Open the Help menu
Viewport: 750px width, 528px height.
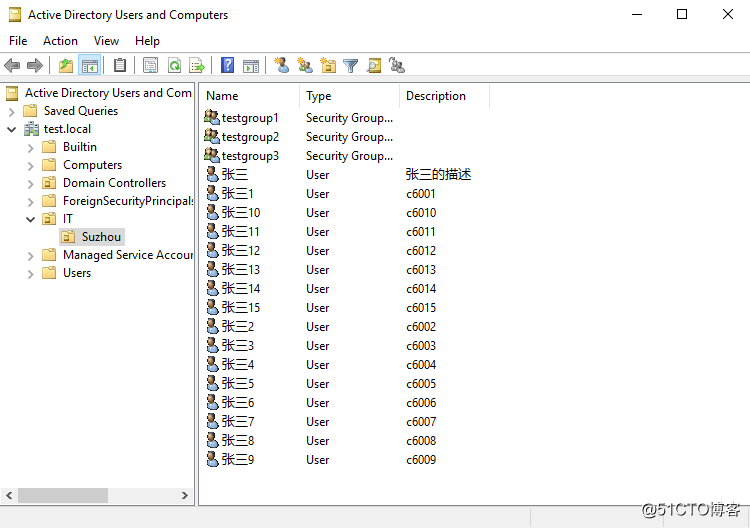147,41
